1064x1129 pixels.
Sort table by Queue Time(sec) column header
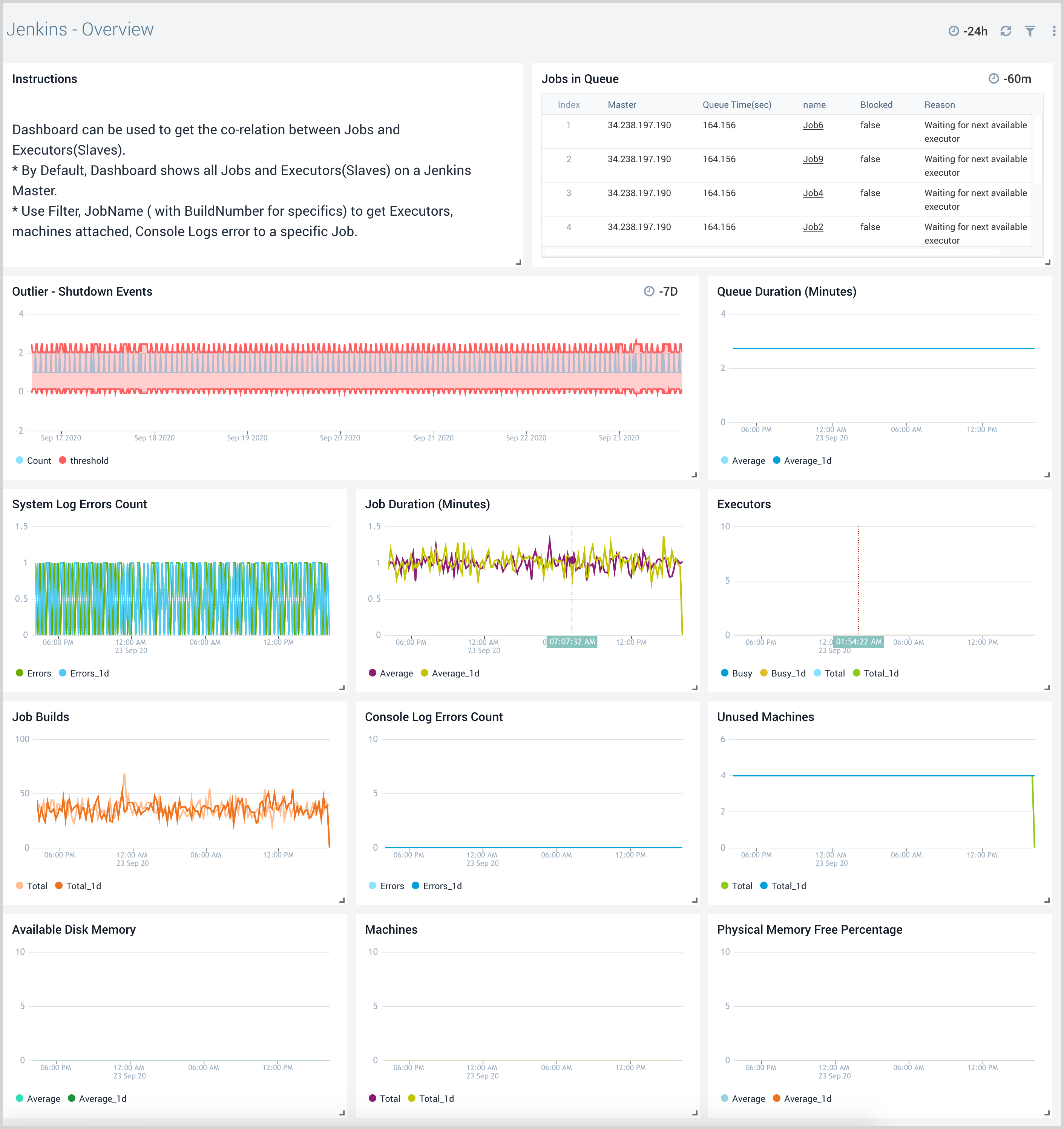736,104
